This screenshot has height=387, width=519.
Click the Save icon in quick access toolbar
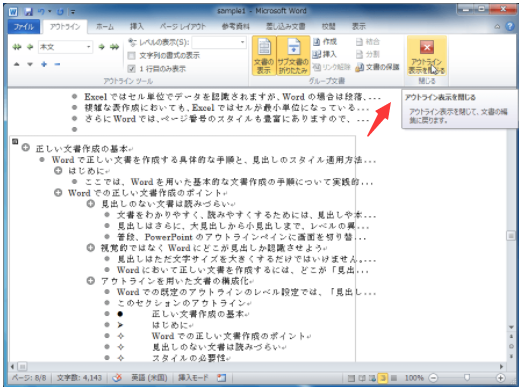(29, 12)
